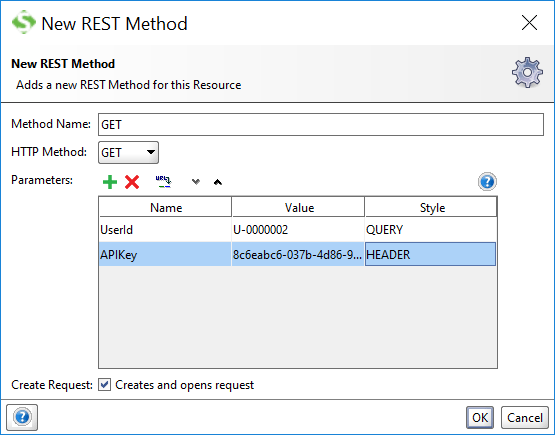This screenshot has width=555, height=435.
Task: Select the QUERY style cell
Action: click(431, 230)
